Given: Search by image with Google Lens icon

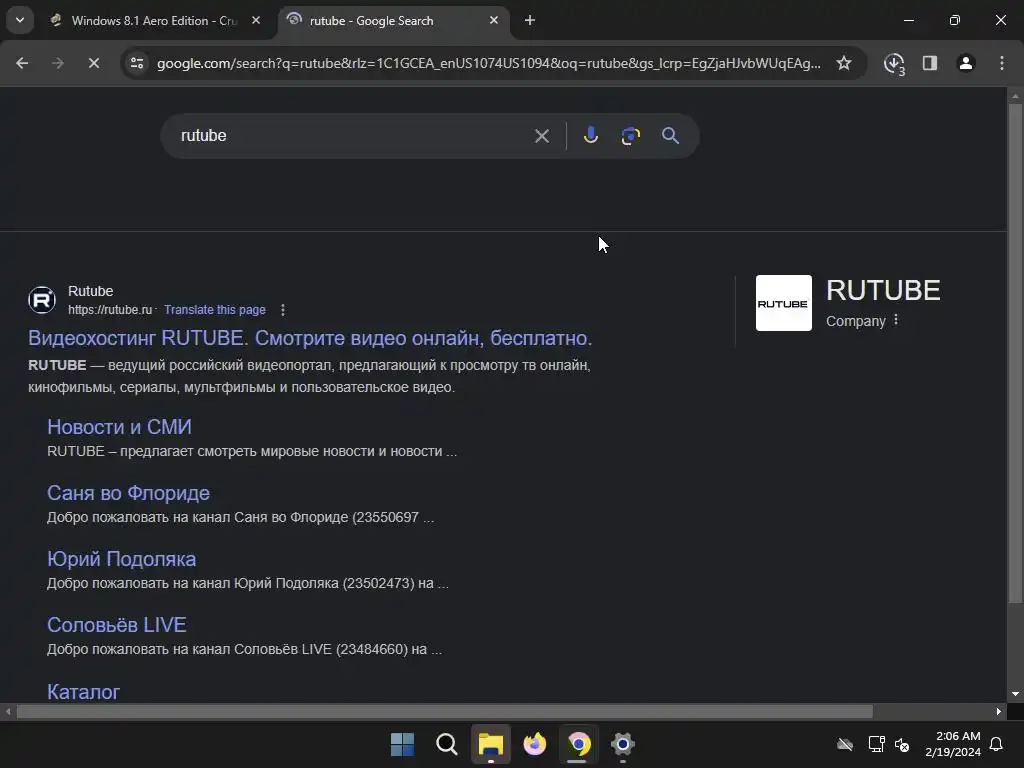Looking at the screenshot, I should pyautogui.click(x=630, y=136).
